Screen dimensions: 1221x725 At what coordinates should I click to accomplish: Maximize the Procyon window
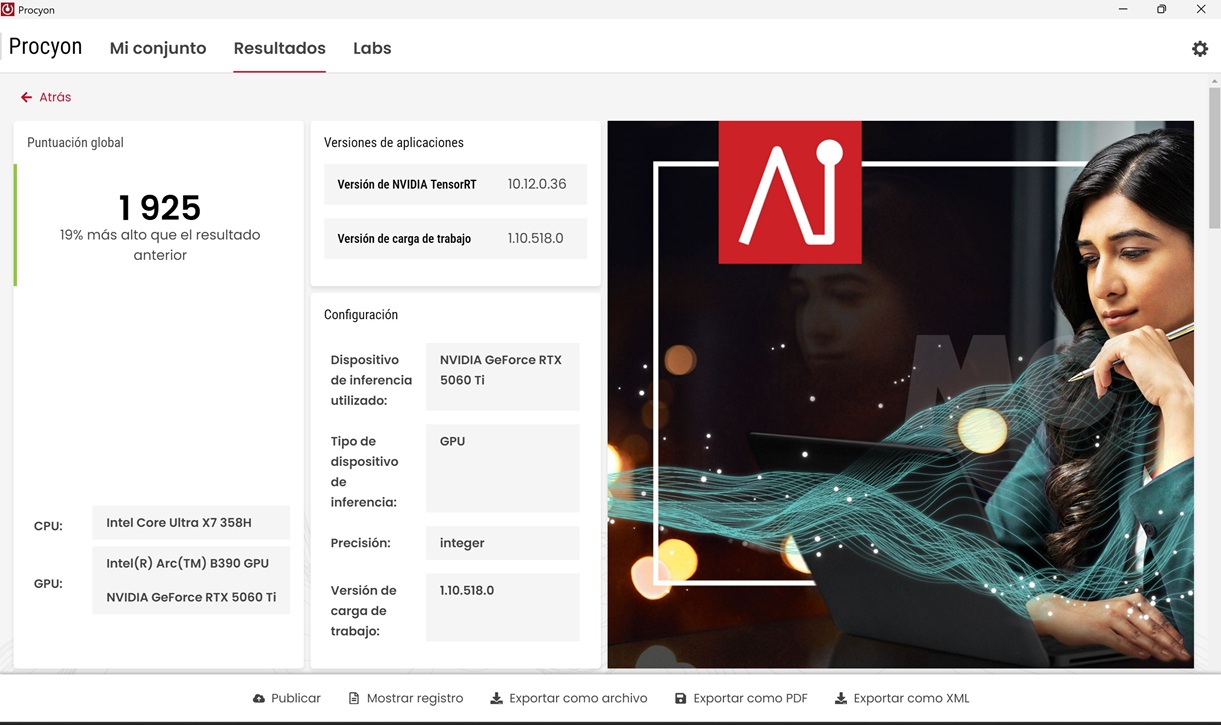pos(1161,9)
